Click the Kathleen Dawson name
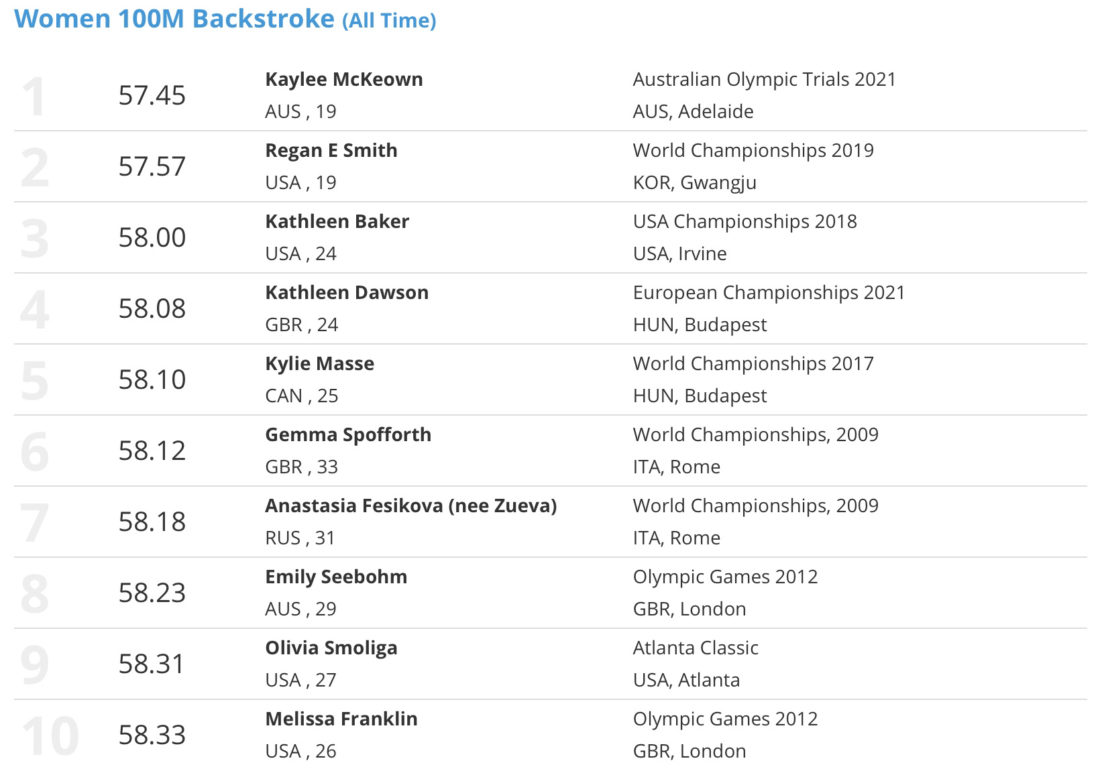The image size is (1100, 769). point(347,293)
